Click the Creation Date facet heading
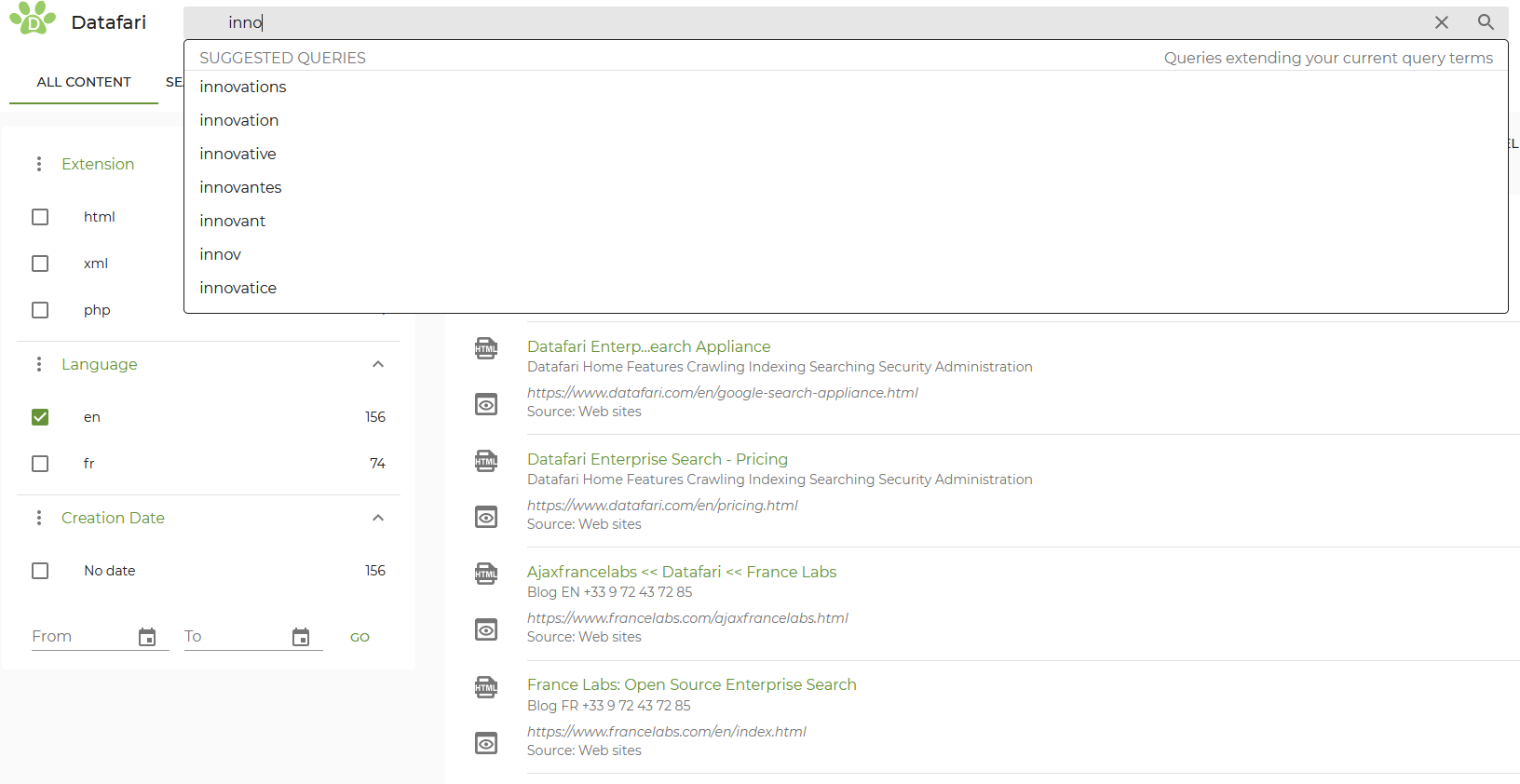Screen dimensions: 1520x784 [x=113, y=518]
